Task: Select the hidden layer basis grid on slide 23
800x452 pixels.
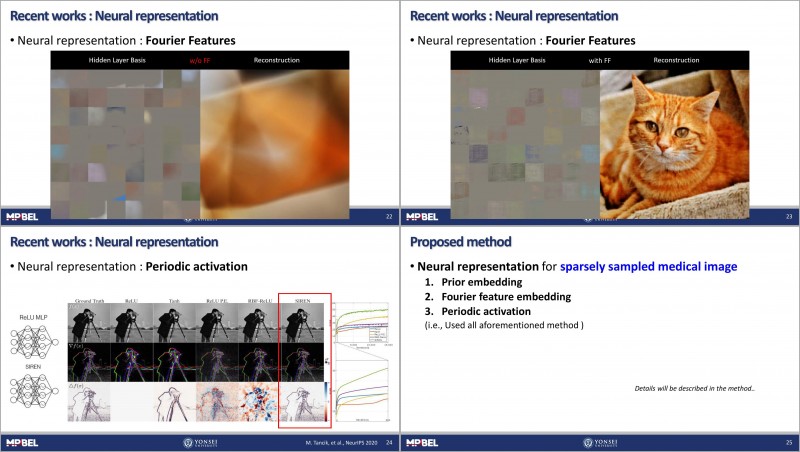Action: click(525, 144)
